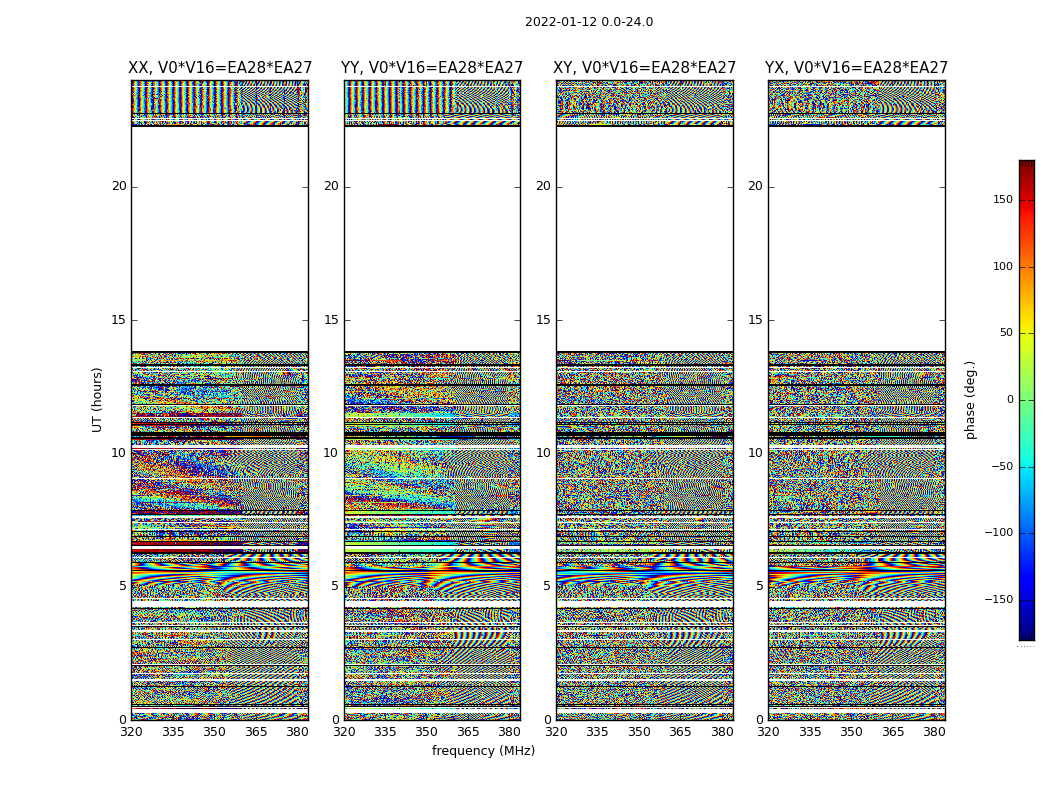Click the 365 frequency tick under YX panel
The width and height of the screenshot is (1050, 800).
[893, 732]
